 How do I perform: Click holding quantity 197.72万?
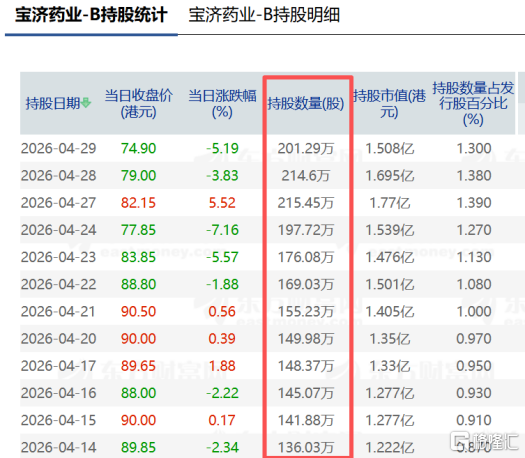coord(306,230)
